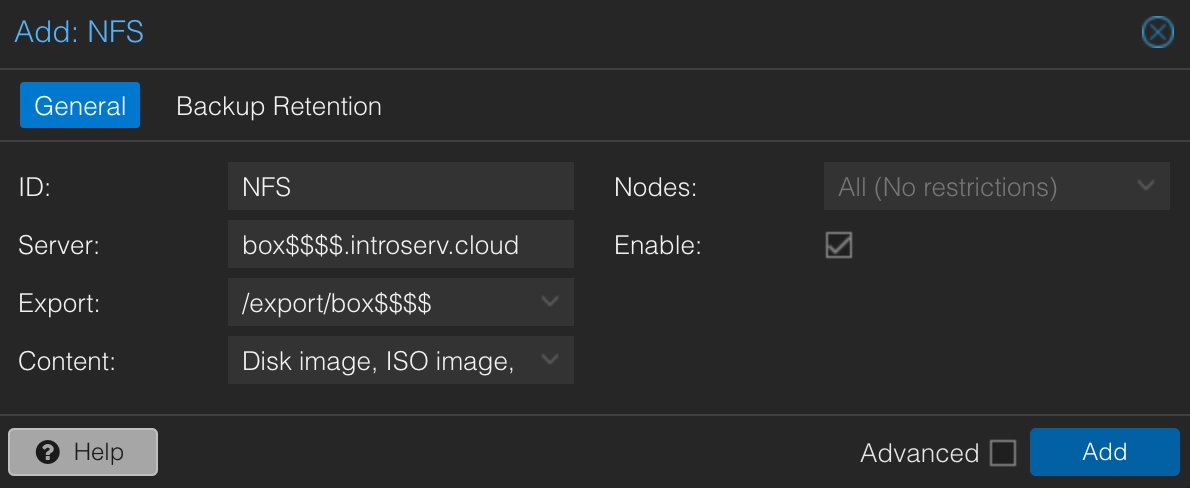Screen dimensions: 1190x488
Task: Click the Help button label
Action: pyautogui.click(x=98, y=452)
